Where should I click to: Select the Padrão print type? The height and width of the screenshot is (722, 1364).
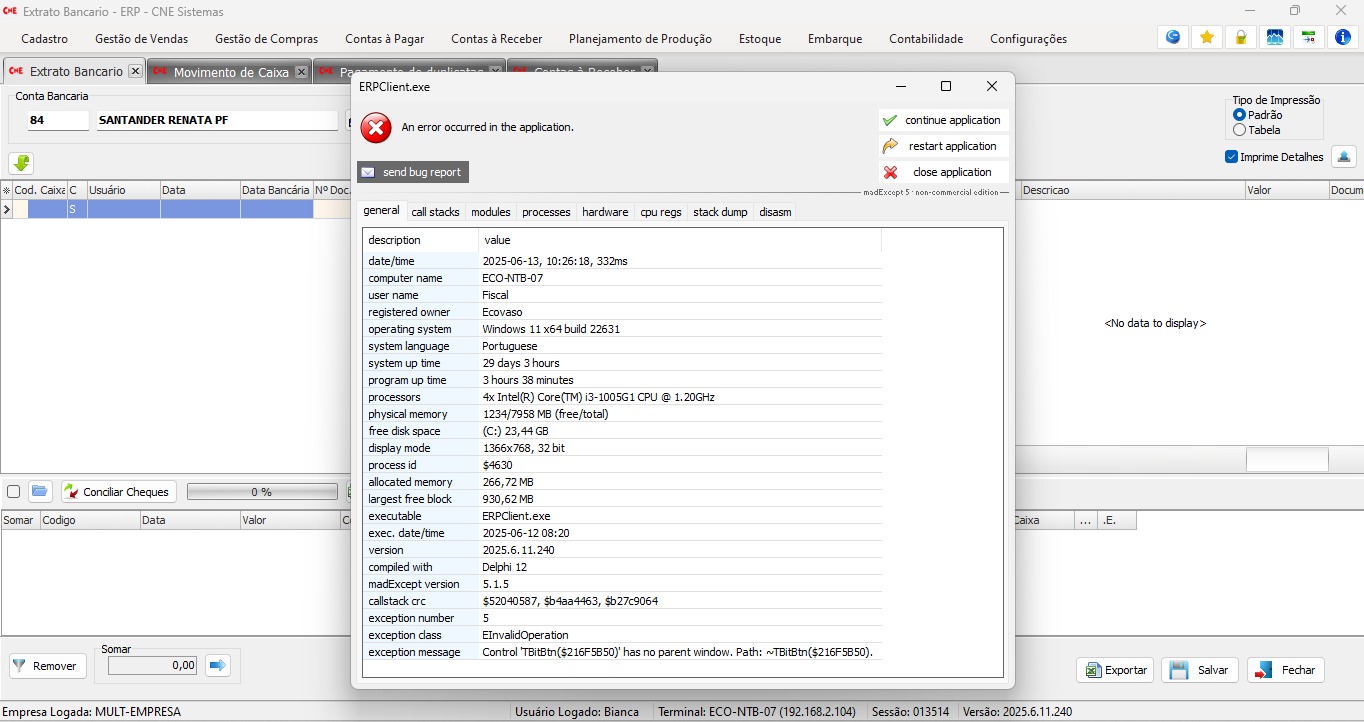1240,115
